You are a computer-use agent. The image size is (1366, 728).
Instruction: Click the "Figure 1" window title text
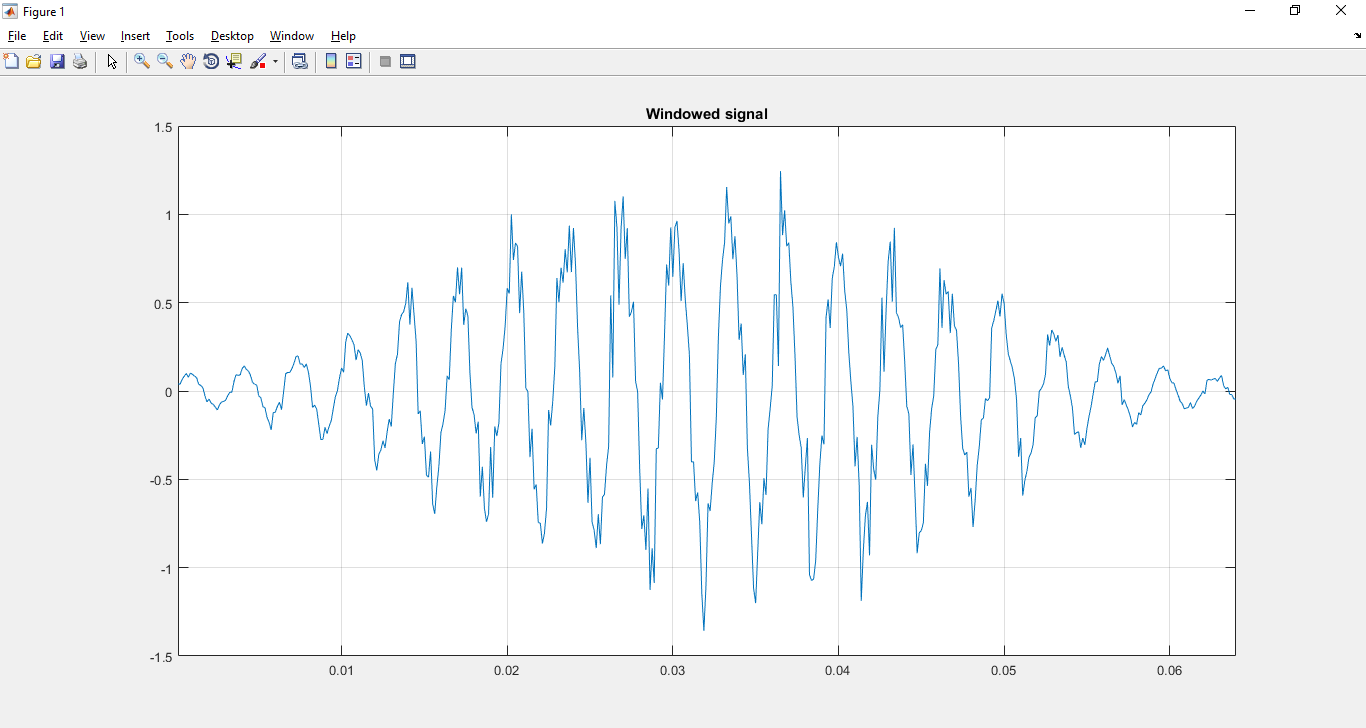[x=44, y=12]
